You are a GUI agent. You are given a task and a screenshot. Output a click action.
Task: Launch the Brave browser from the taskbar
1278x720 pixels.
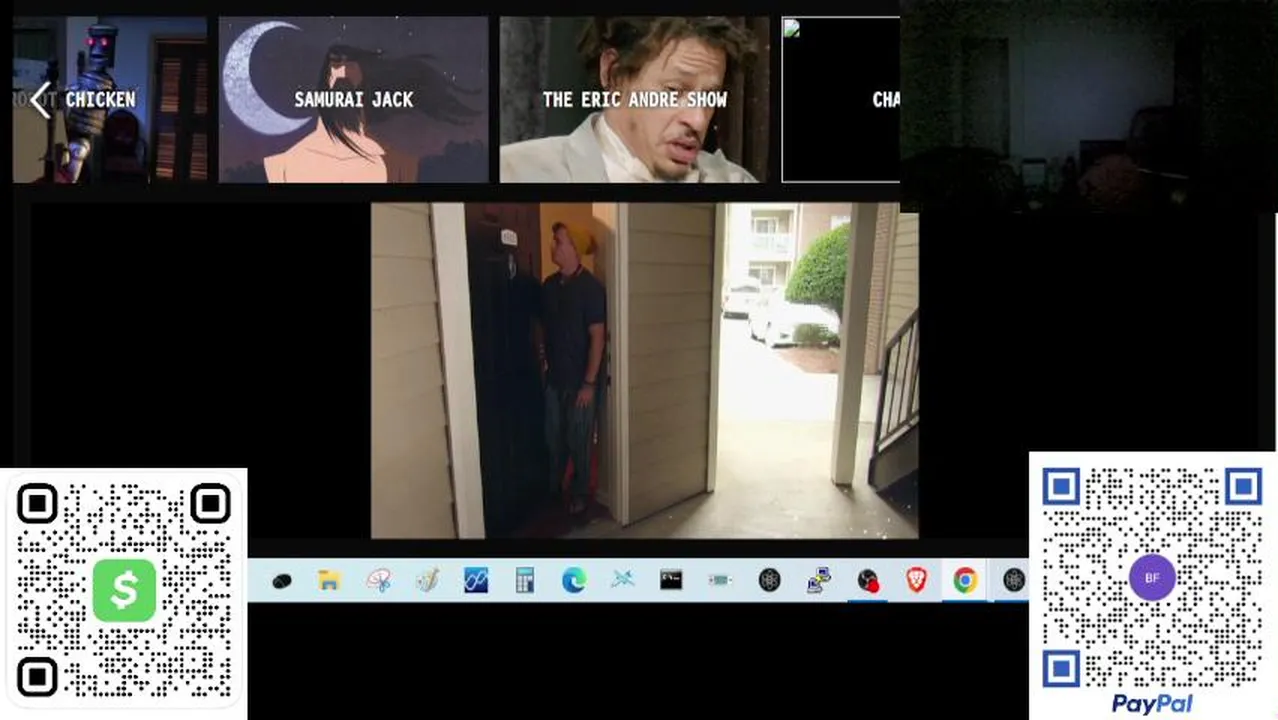click(x=916, y=580)
